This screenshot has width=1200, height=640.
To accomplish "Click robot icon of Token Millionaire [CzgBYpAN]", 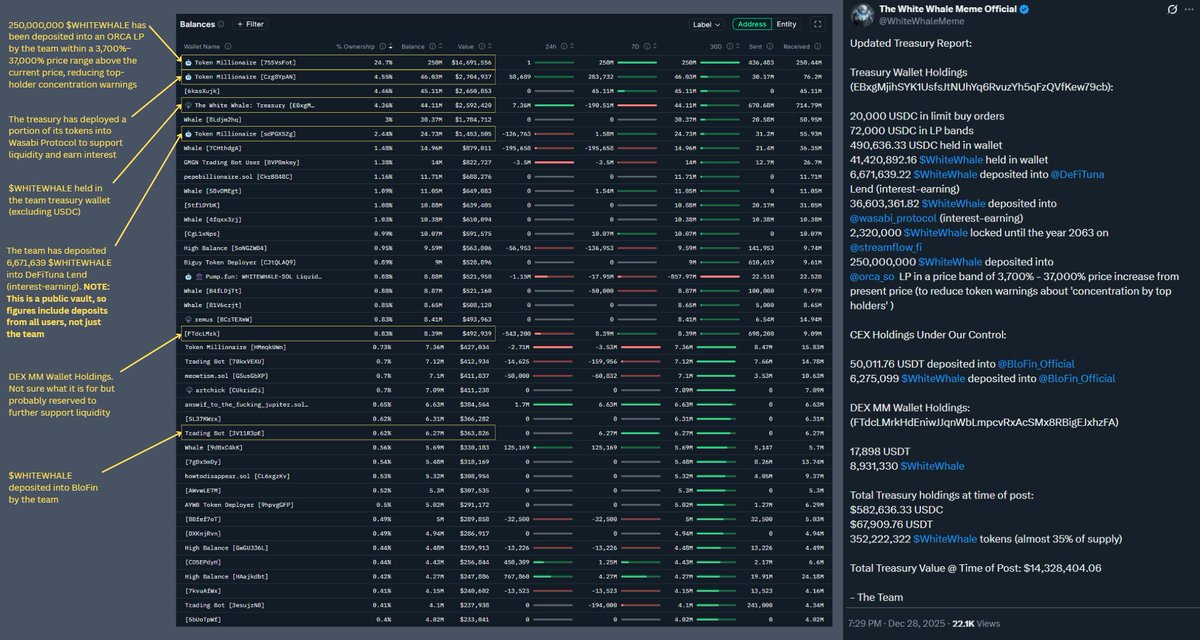I will point(188,75).
